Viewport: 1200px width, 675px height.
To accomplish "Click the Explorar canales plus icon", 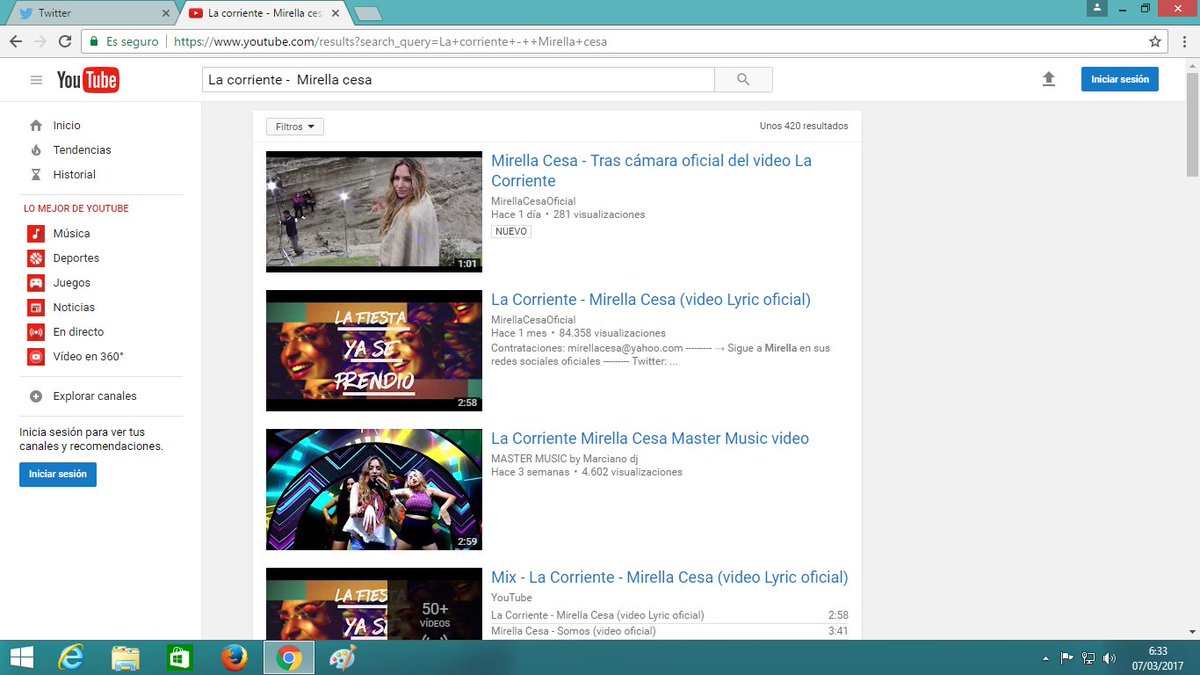I will click(36, 396).
